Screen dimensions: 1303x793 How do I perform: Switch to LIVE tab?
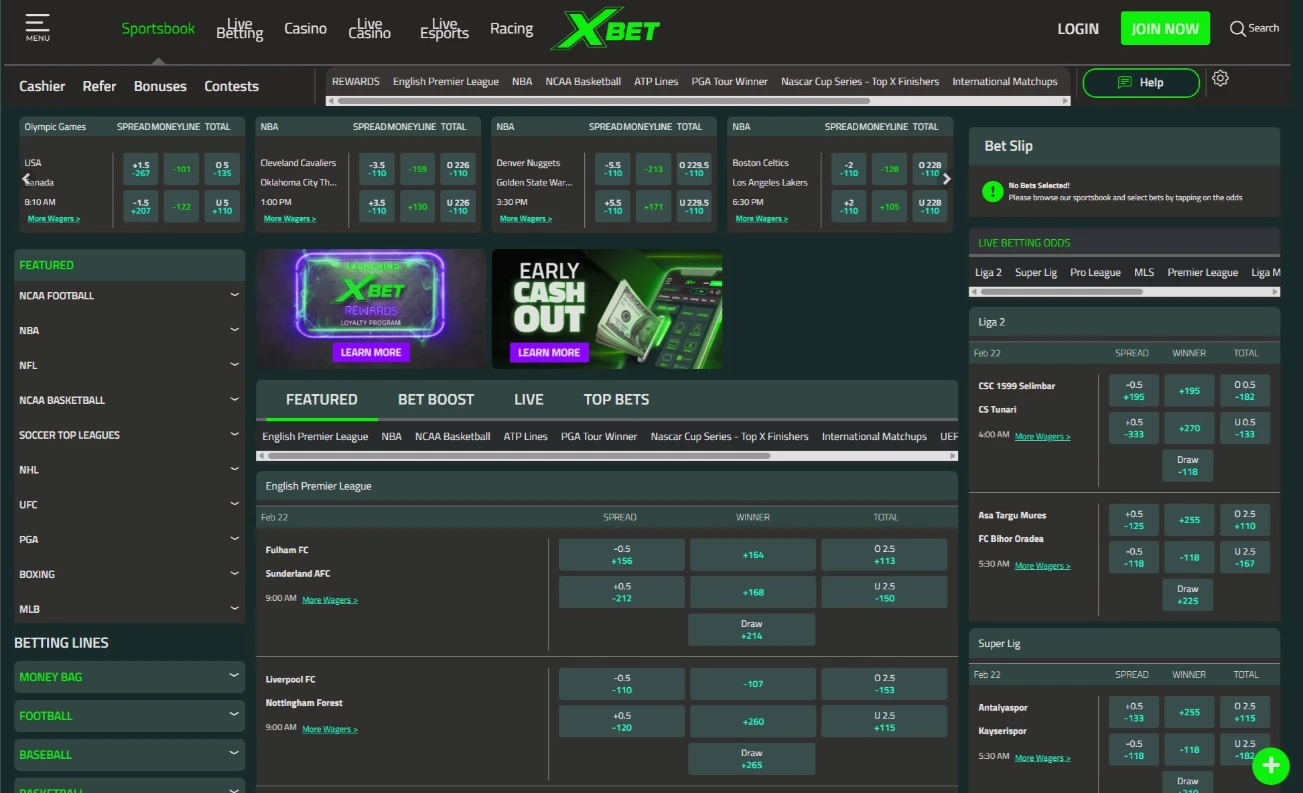[529, 399]
